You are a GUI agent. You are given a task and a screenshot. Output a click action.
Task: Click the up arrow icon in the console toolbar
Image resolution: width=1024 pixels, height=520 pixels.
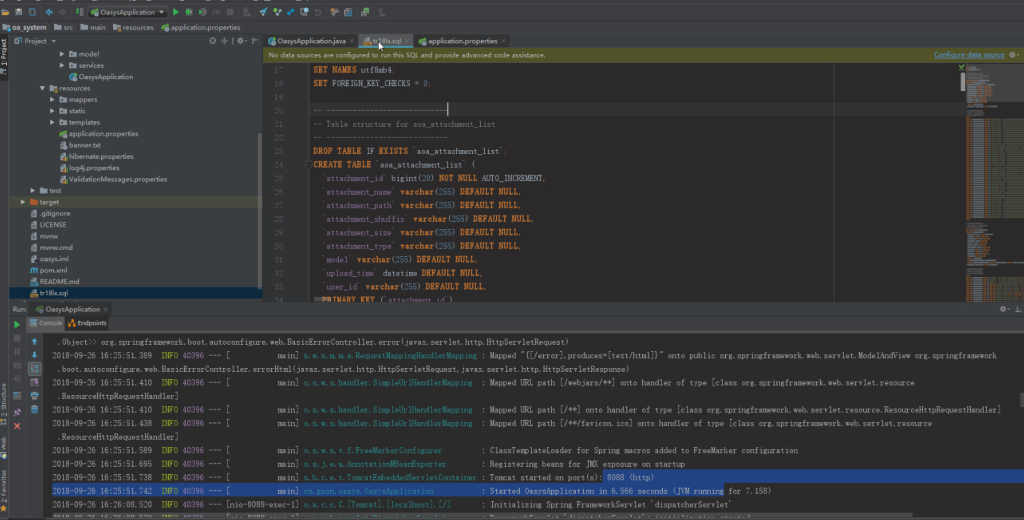35,342
